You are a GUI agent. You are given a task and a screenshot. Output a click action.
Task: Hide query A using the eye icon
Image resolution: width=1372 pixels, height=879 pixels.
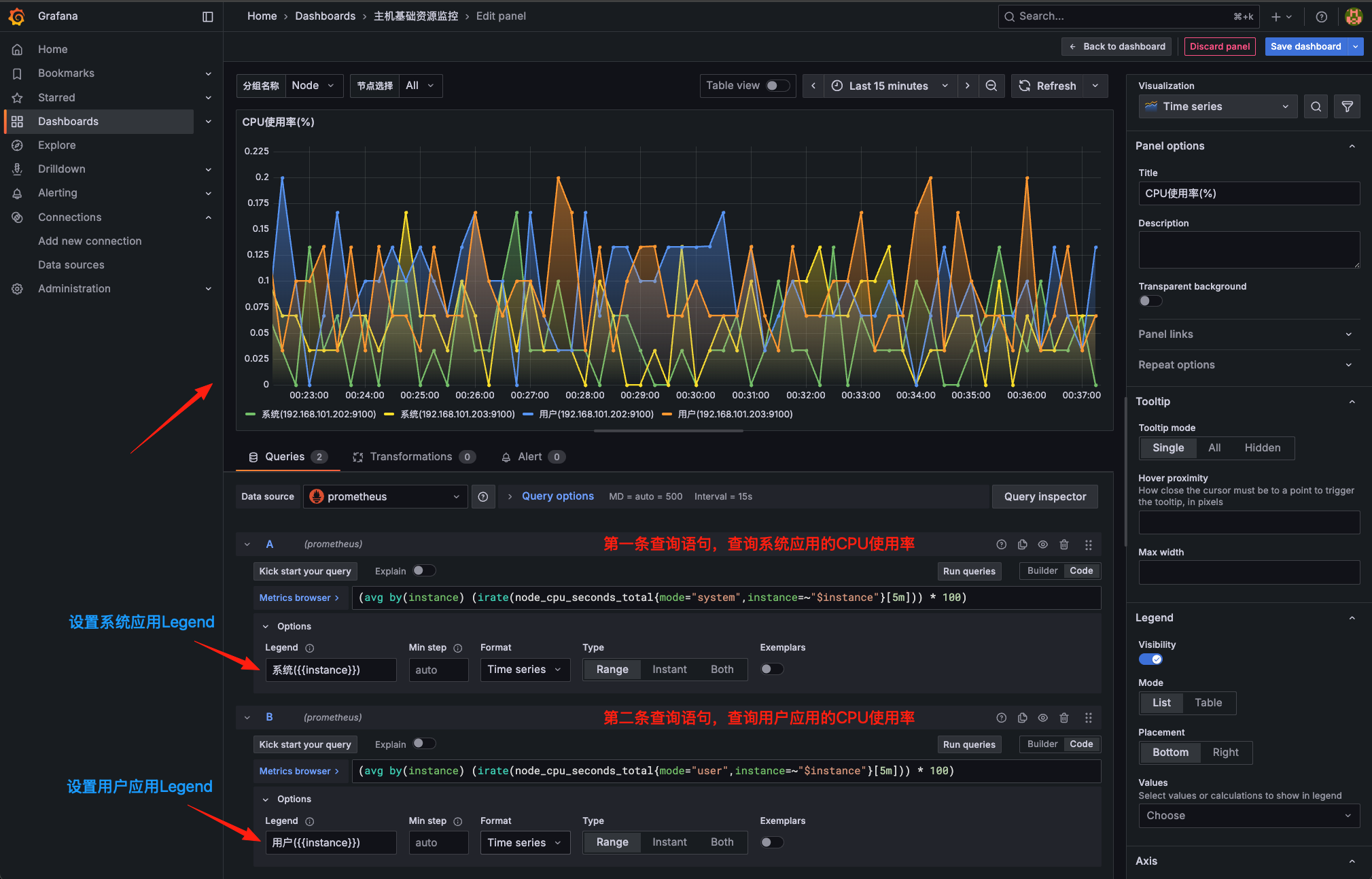click(1043, 544)
